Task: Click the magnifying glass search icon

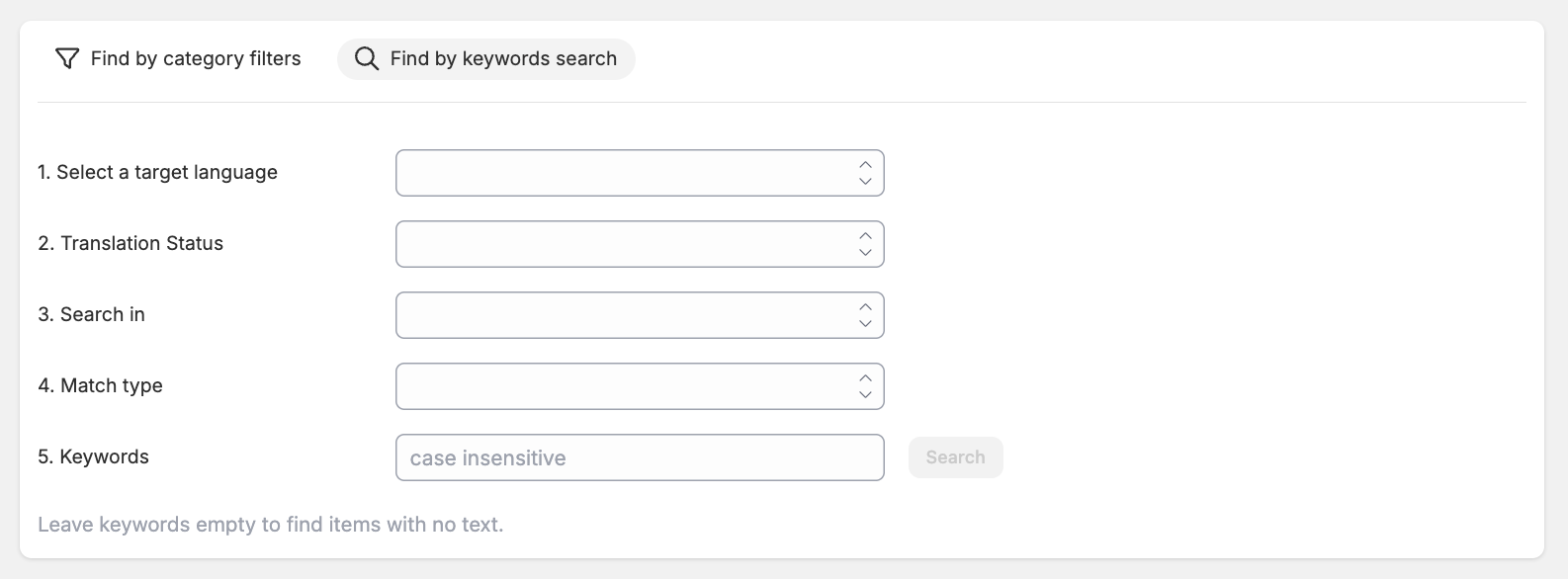Action: click(x=367, y=59)
